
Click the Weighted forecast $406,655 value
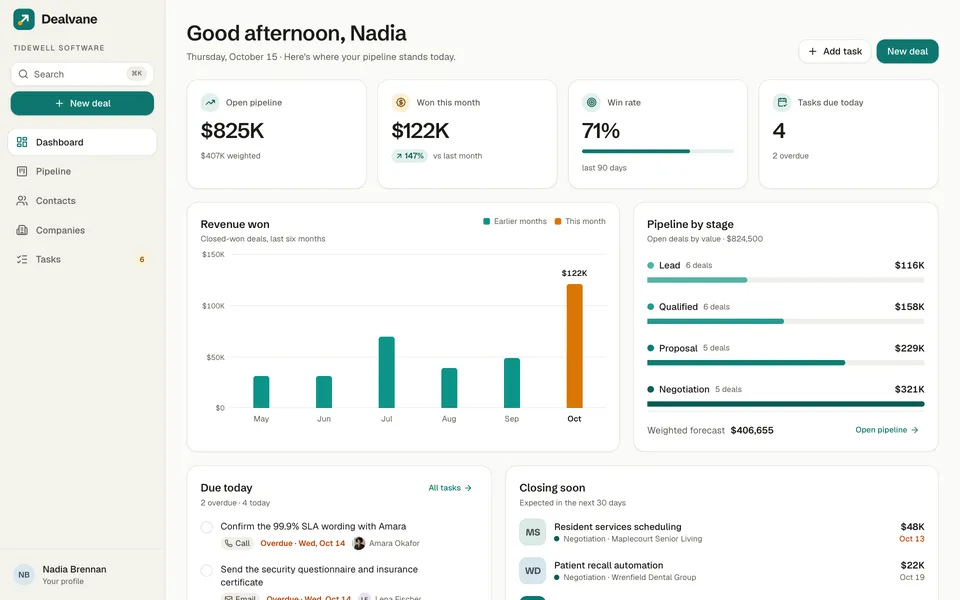(752, 430)
